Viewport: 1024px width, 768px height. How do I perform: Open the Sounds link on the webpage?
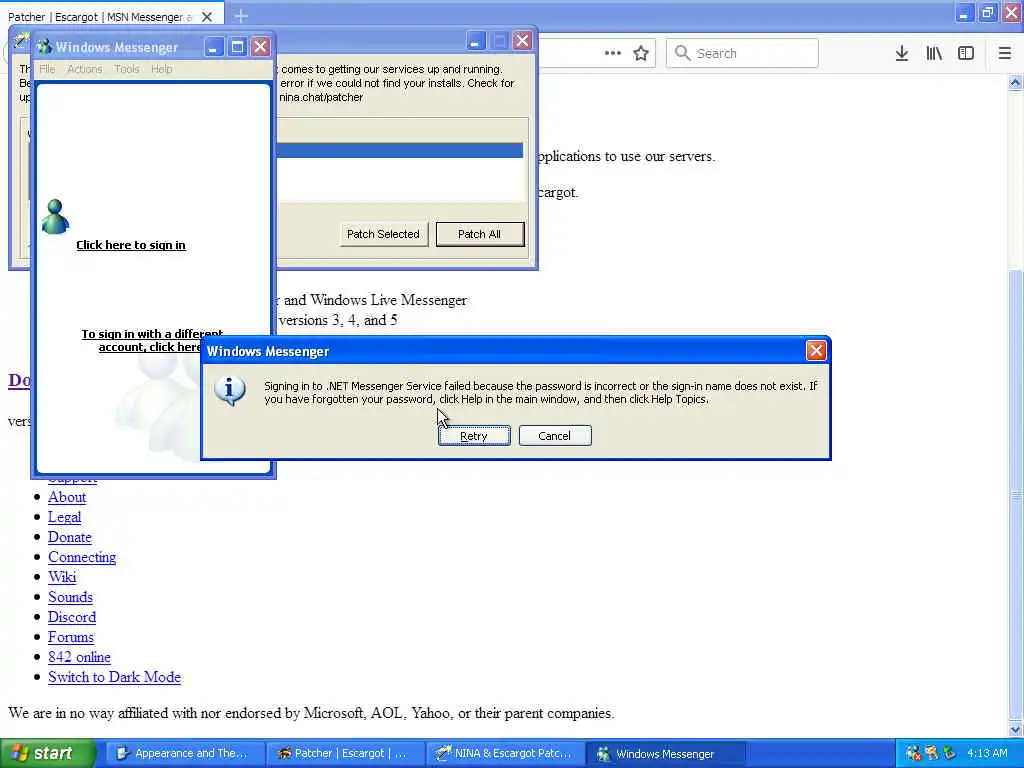tap(71, 598)
